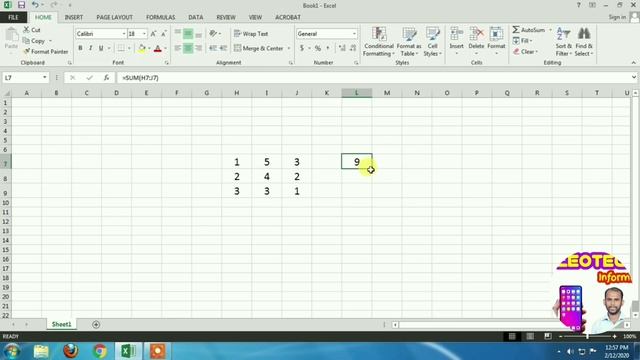The height and width of the screenshot is (360, 640).
Task: Select the Format Painter brush
Action: pos(46,51)
